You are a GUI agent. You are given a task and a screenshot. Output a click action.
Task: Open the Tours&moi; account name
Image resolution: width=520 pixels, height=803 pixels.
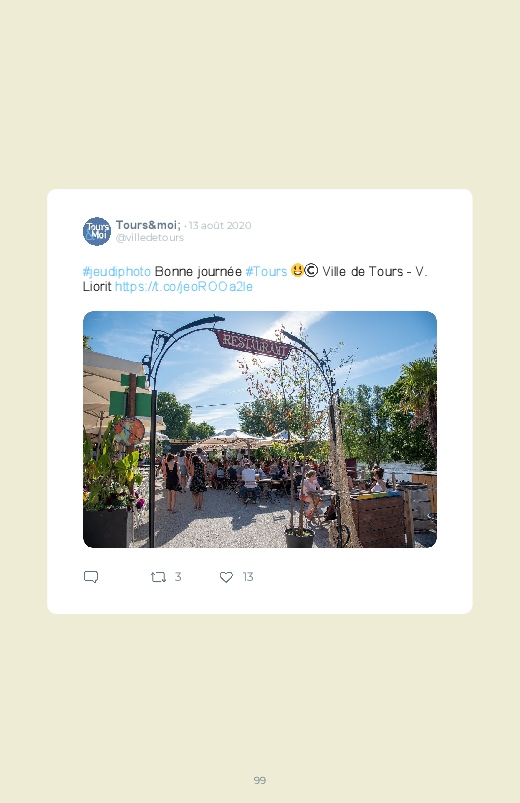point(148,225)
